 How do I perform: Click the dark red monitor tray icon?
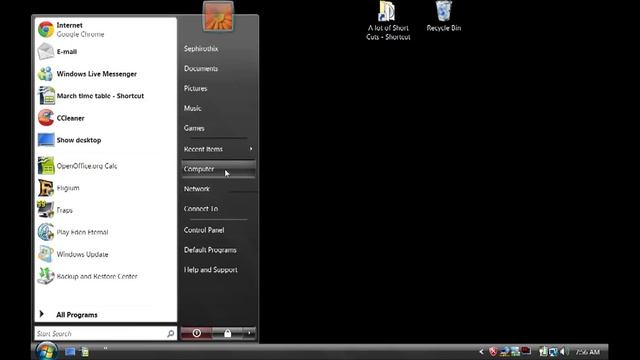(526, 351)
